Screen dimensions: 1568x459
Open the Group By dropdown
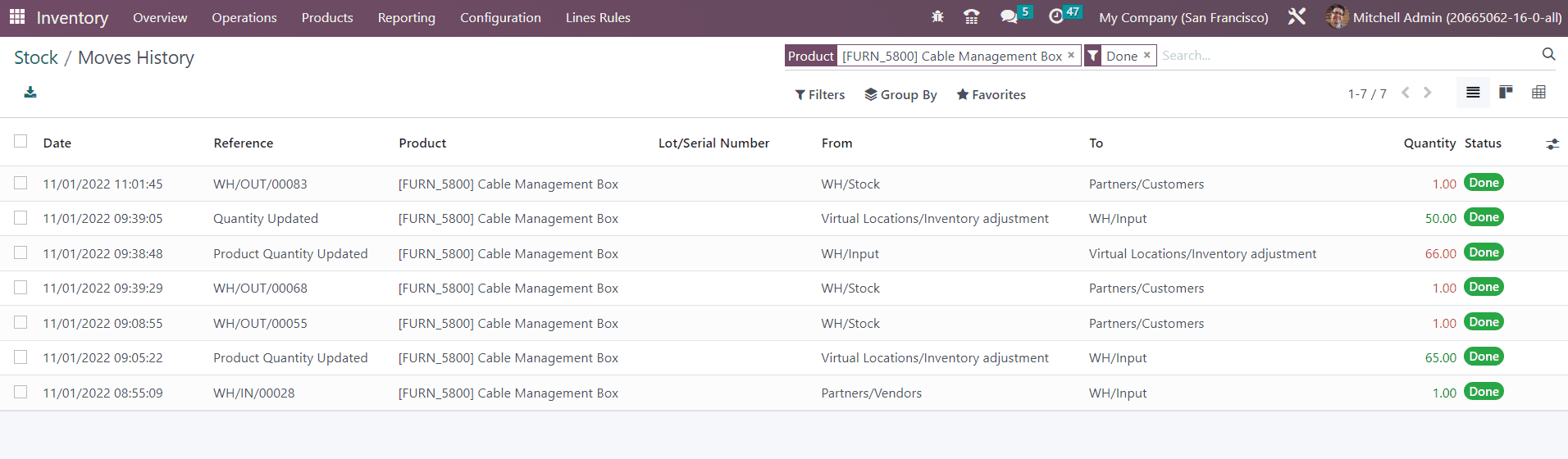(900, 95)
